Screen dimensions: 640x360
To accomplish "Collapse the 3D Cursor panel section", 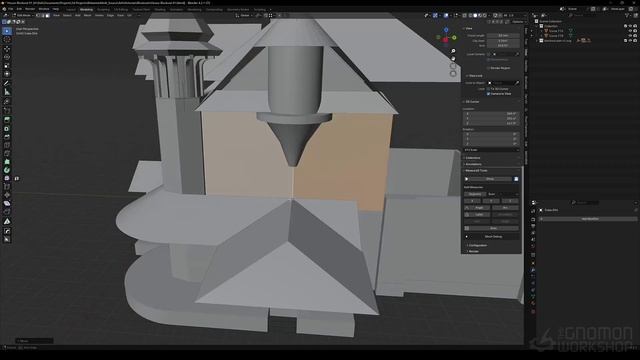I will tap(472, 102).
